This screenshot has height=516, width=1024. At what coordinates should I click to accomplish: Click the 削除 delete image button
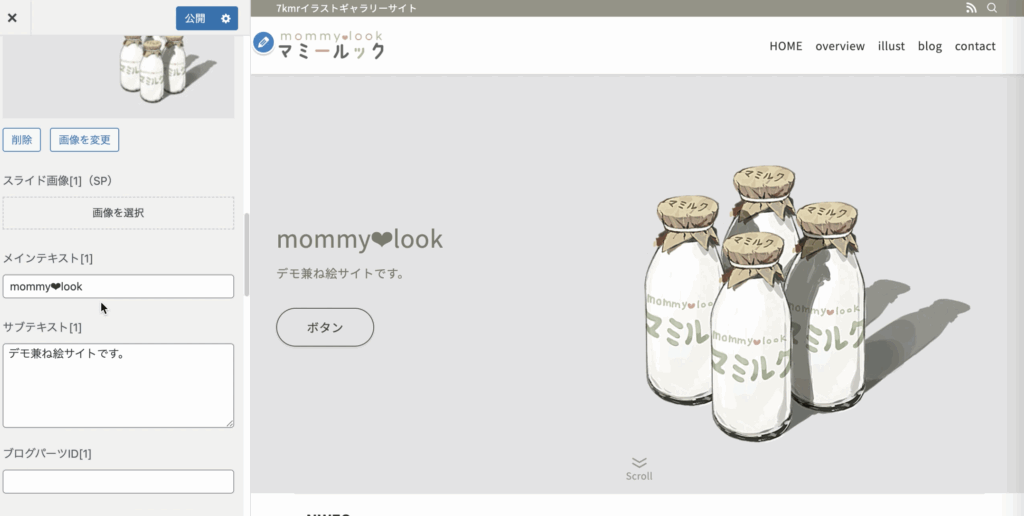point(22,140)
